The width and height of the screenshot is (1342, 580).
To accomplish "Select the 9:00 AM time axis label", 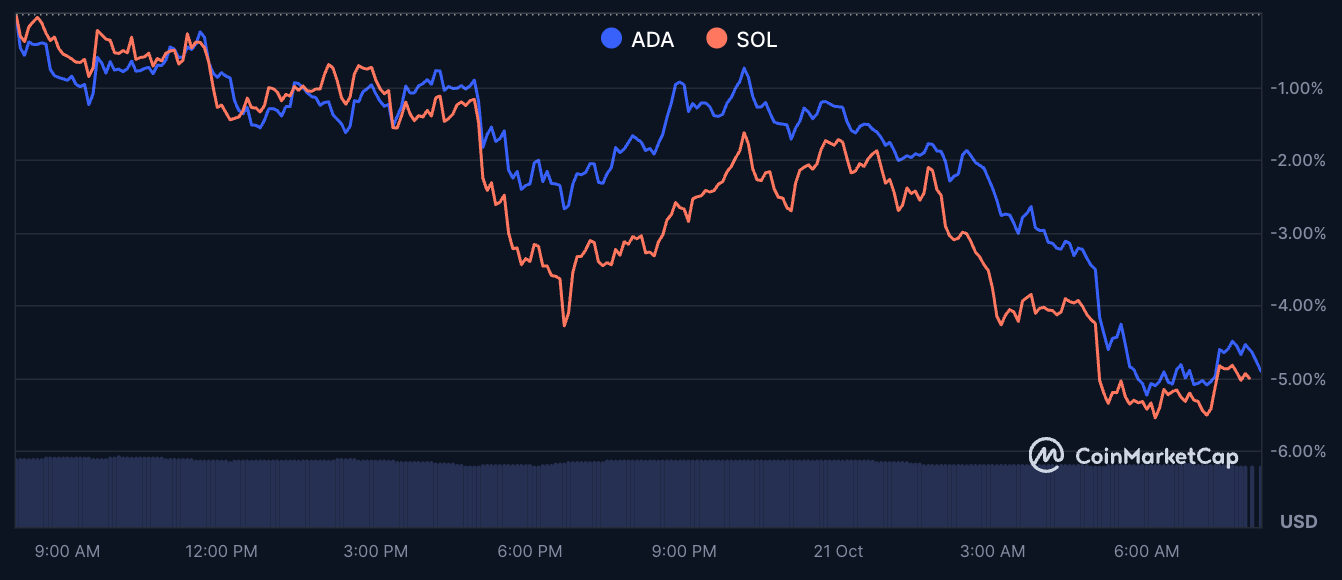I will (x=67, y=551).
